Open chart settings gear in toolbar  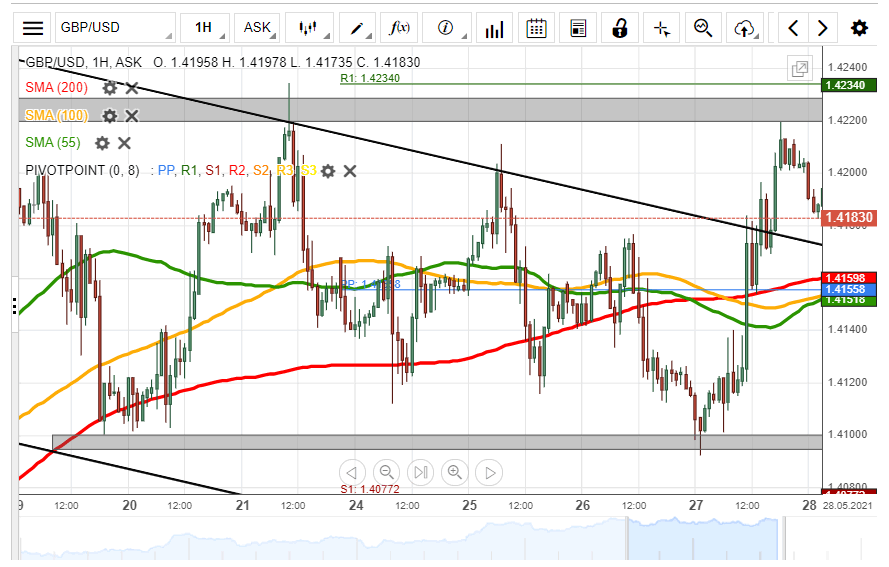859,28
